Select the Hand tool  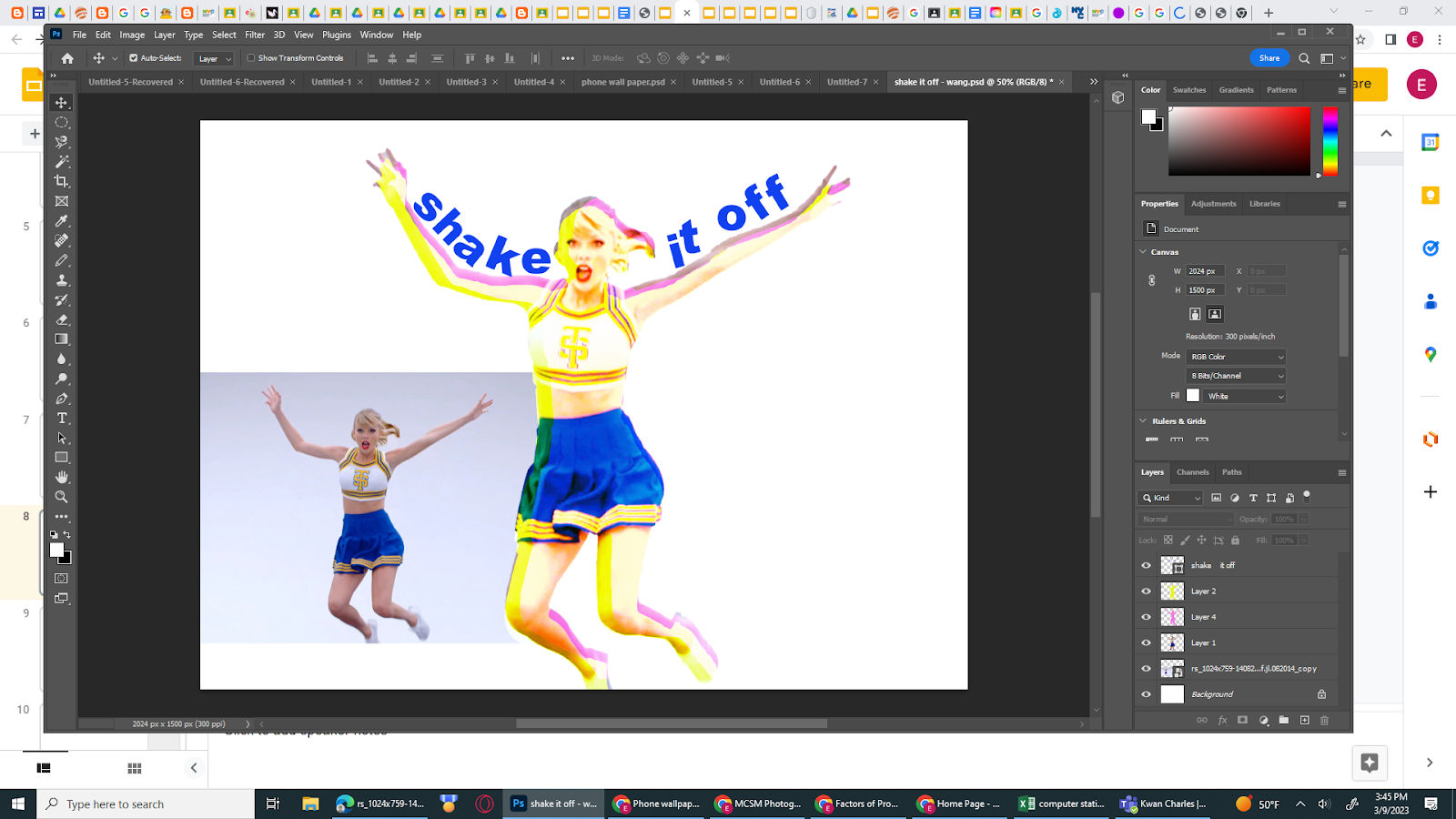62,478
